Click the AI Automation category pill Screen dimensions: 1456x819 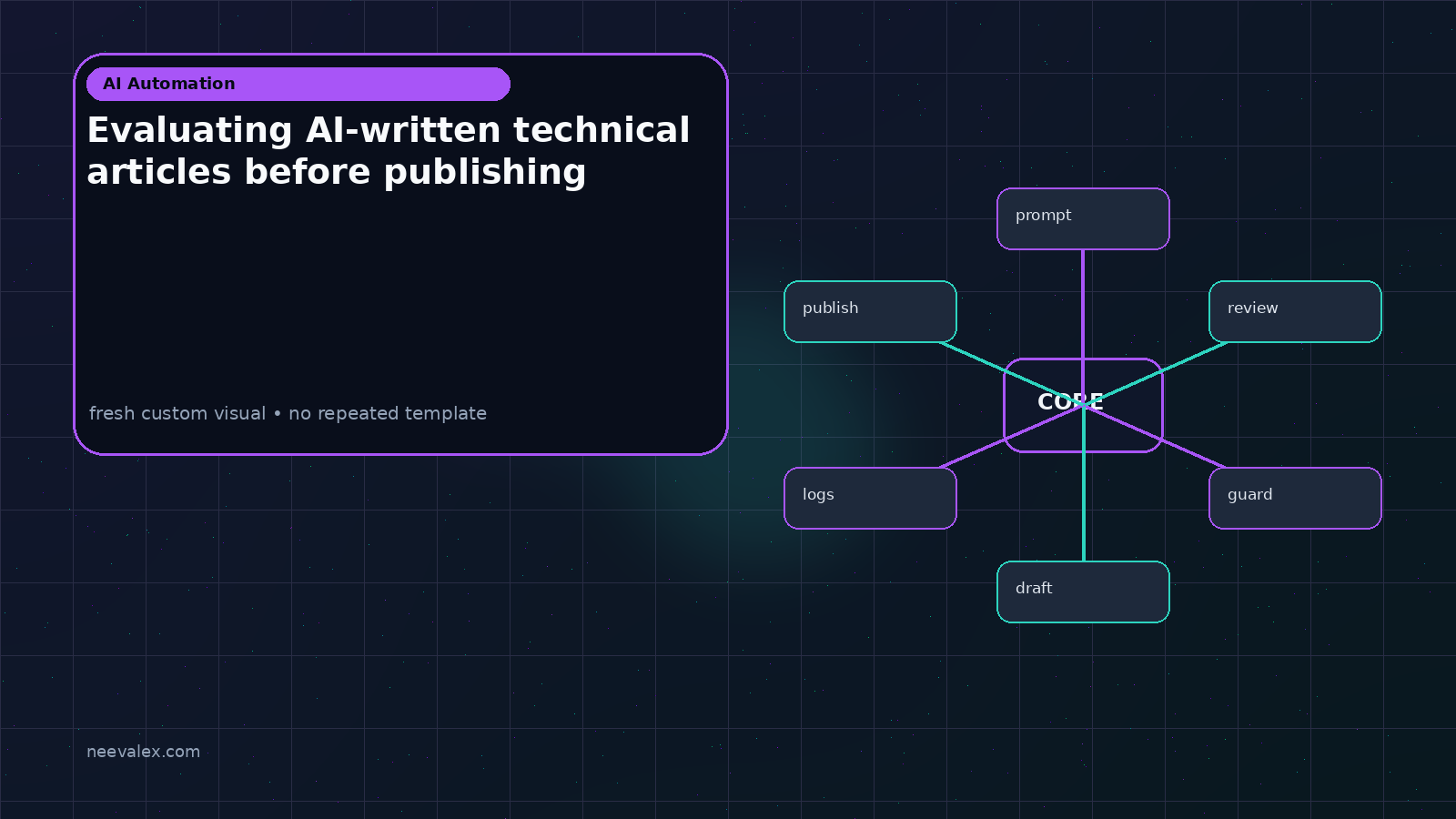click(298, 84)
